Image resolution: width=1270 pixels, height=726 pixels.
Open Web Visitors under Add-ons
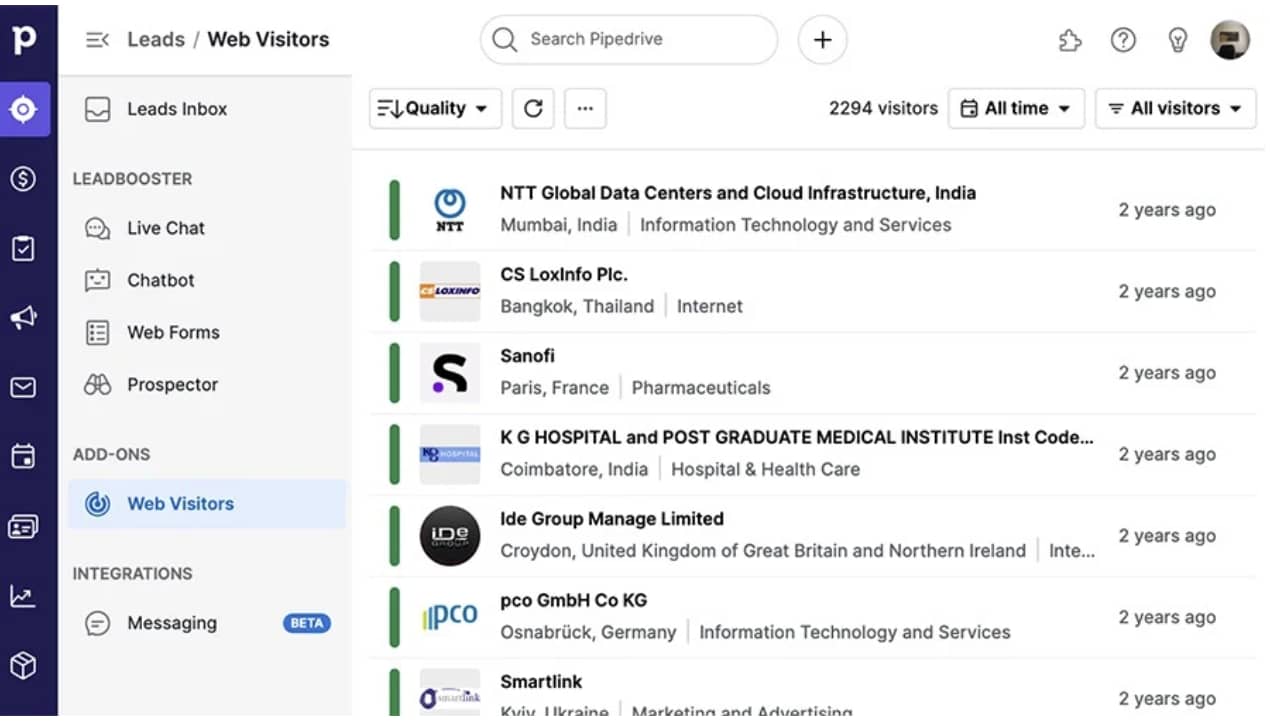click(180, 504)
